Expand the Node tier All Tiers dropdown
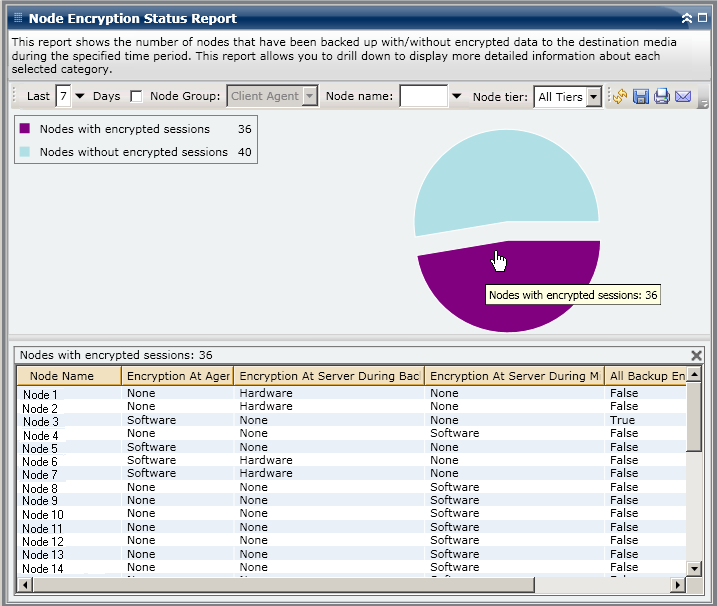717x606 pixels. [593, 97]
